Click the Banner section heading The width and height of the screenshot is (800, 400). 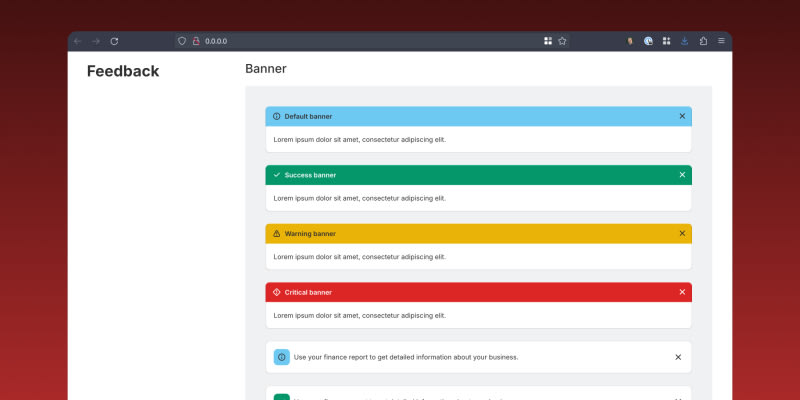(266, 69)
